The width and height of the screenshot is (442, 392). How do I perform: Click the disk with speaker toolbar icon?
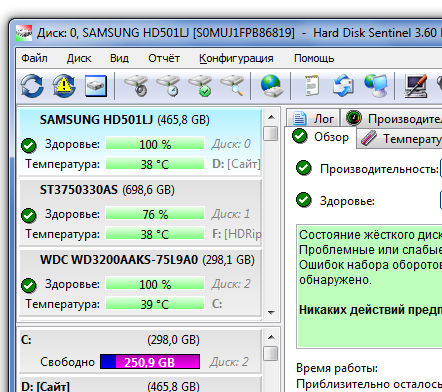pos(136,86)
